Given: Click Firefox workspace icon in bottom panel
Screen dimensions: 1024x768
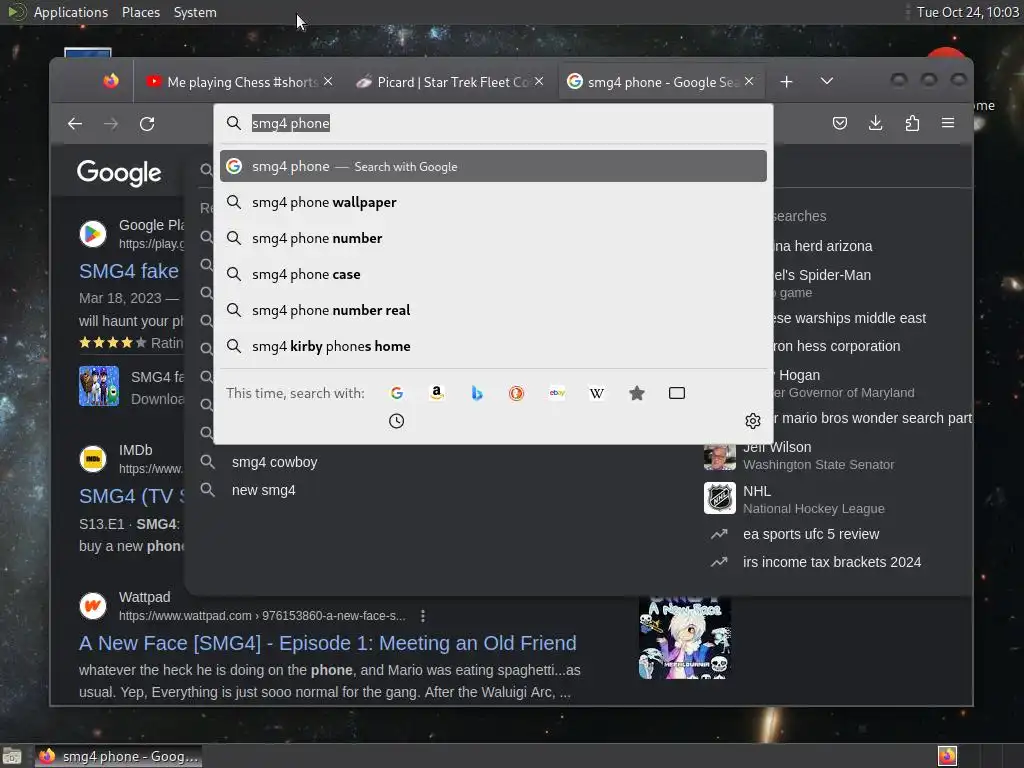Looking at the screenshot, I should click(x=947, y=756).
